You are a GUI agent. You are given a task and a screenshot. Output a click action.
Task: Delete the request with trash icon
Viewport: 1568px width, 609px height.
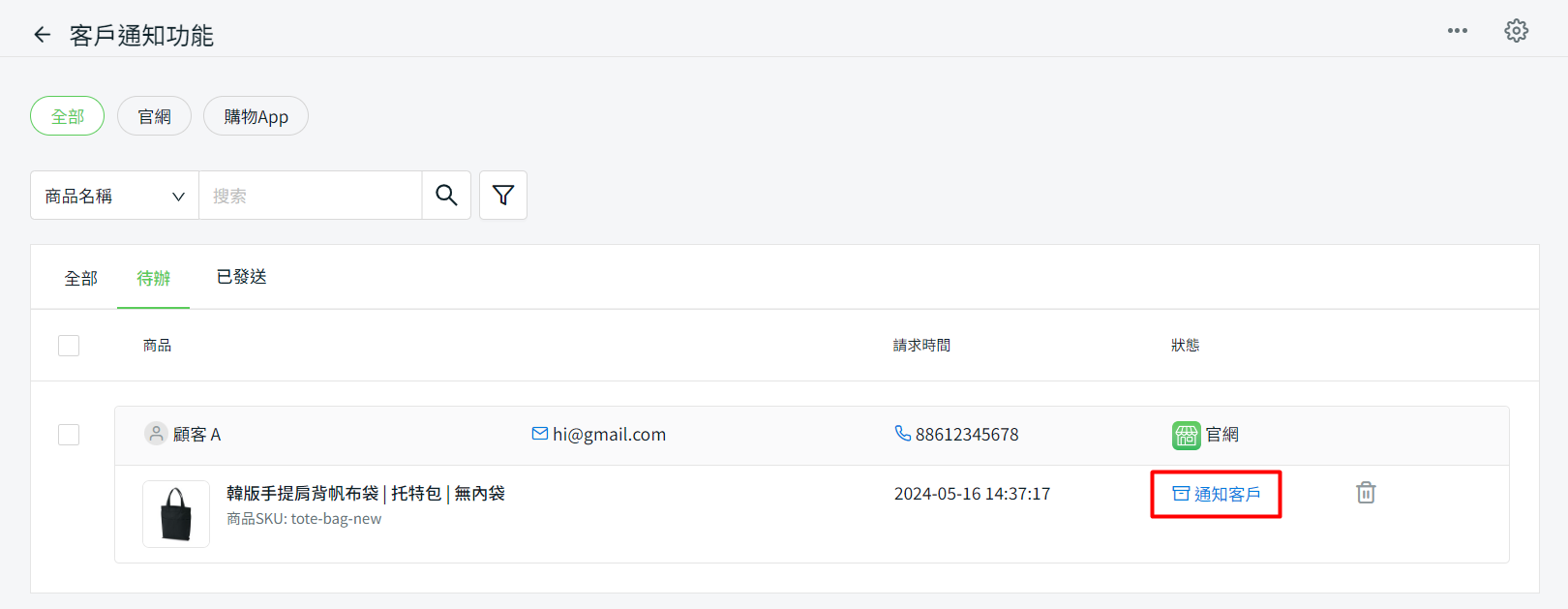coord(1366,493)
